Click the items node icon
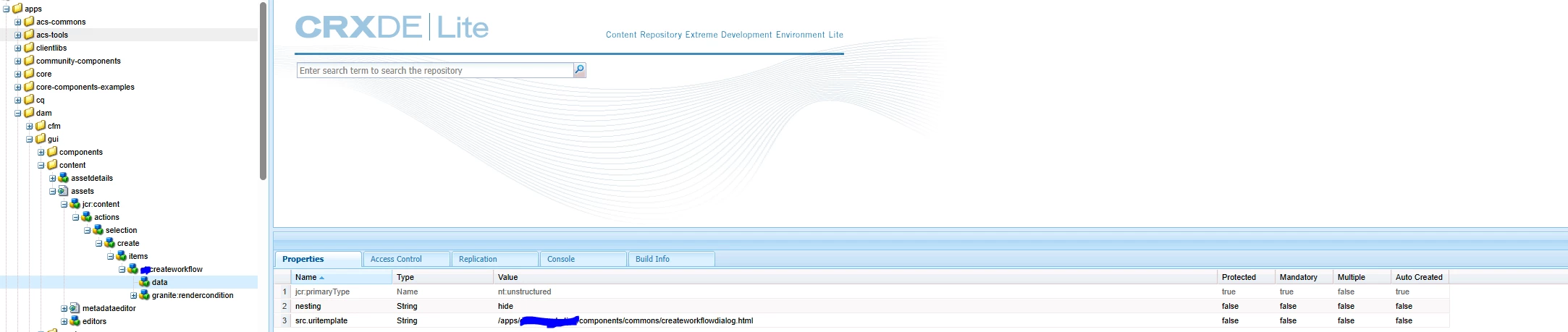The image size is (1568, 332). (x=122, y=256)
